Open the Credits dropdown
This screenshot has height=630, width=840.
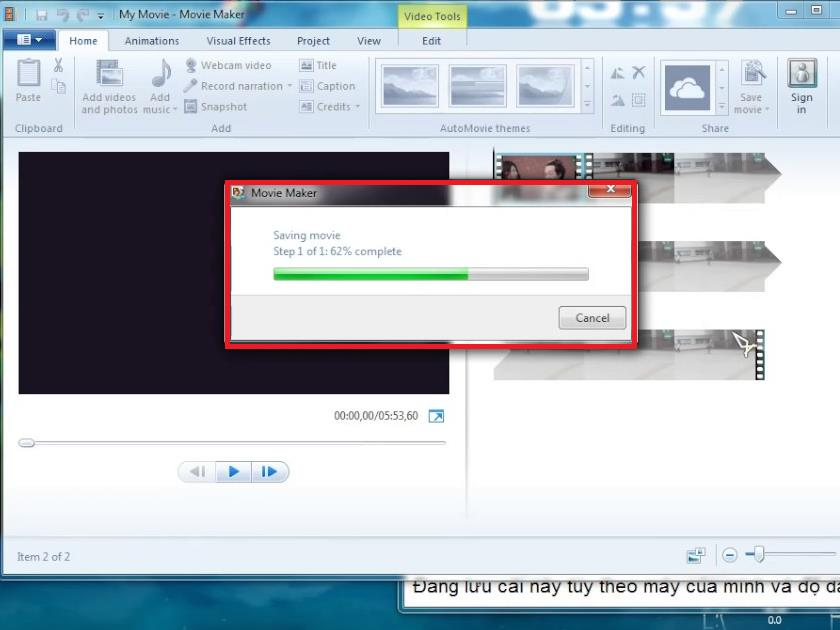pos(357,107)
